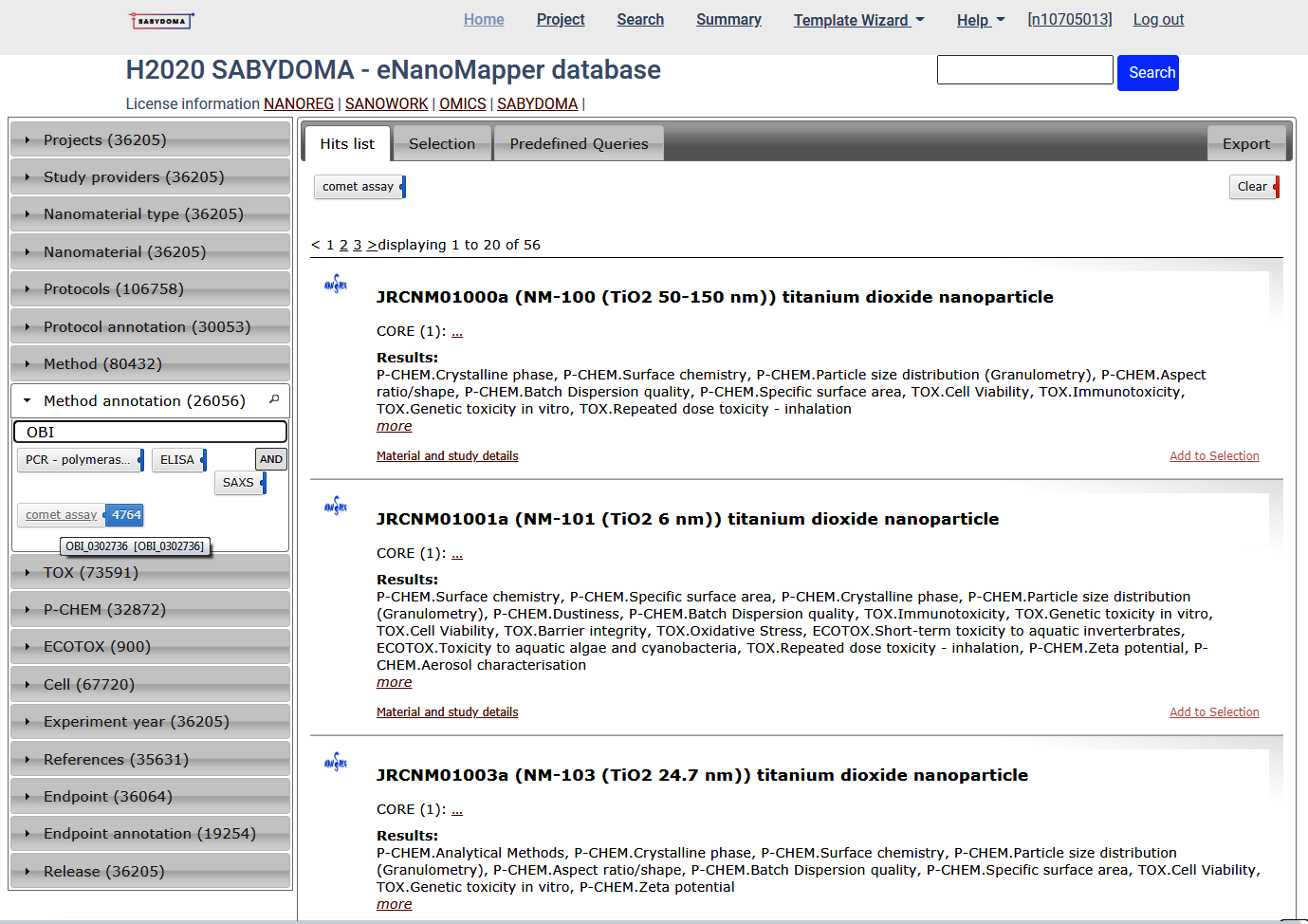Click the logo icon beside JRCNM01000a result
Image resolution: width=1308 pixels, height=924 pixels.
pos(336,285)
